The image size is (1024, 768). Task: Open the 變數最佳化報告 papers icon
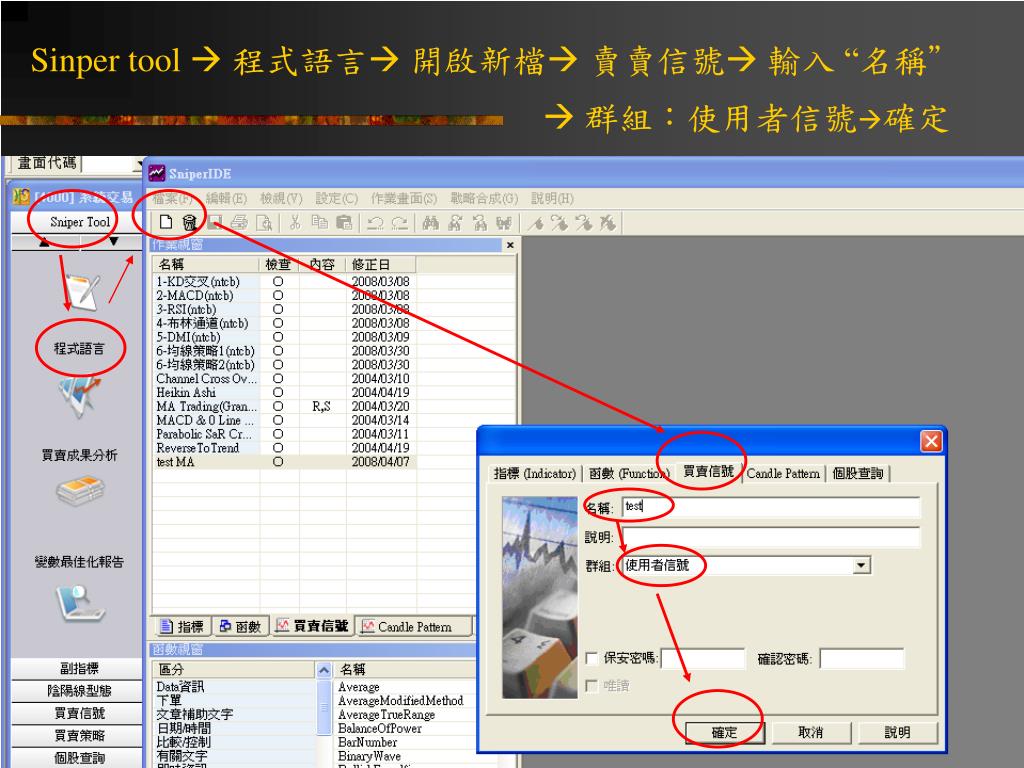(80, 491)
